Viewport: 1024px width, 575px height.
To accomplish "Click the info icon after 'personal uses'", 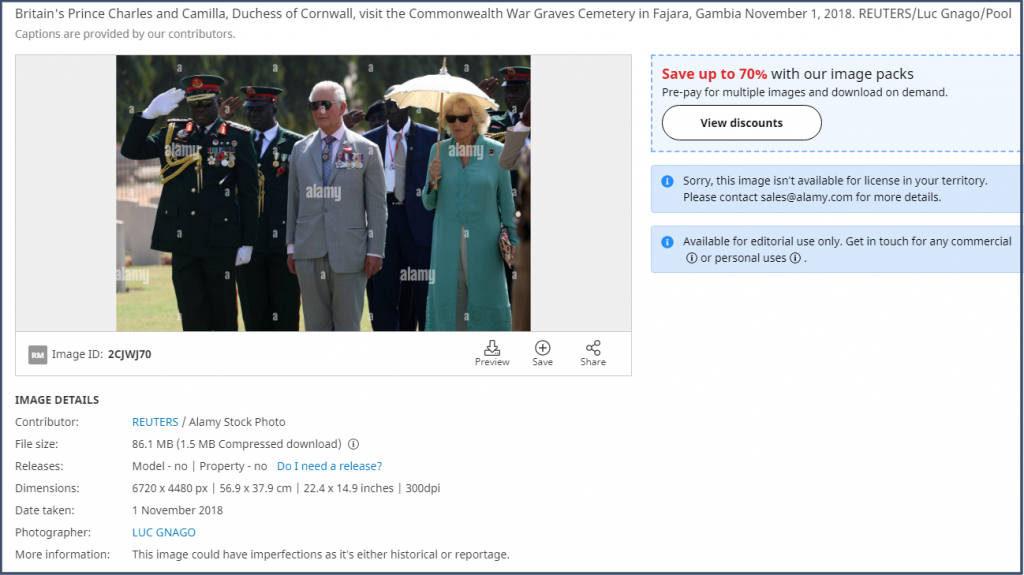I will coord(795,258).
